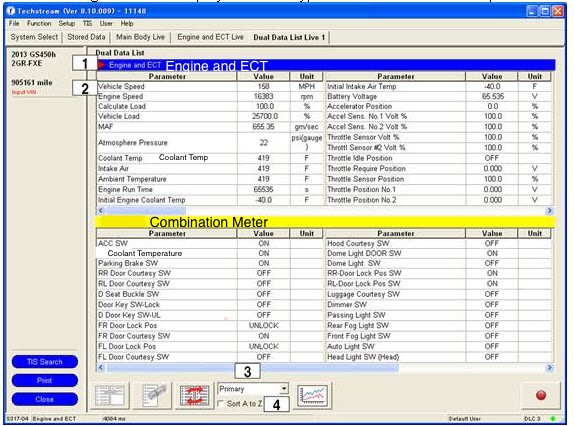Click the Input VIN link
The image size is (575, 426).
24,92
